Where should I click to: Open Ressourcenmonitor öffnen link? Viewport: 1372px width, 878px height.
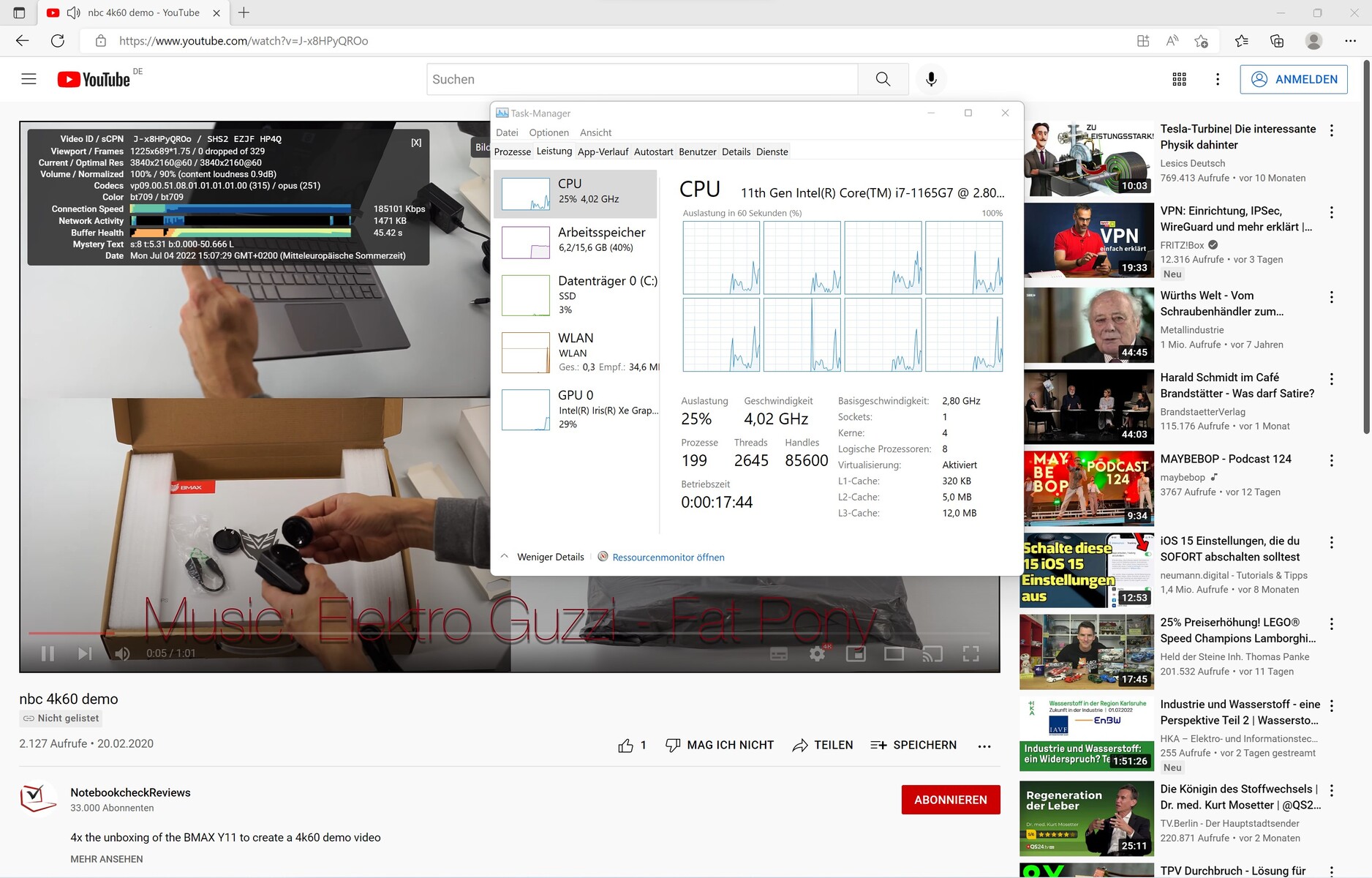668,557
